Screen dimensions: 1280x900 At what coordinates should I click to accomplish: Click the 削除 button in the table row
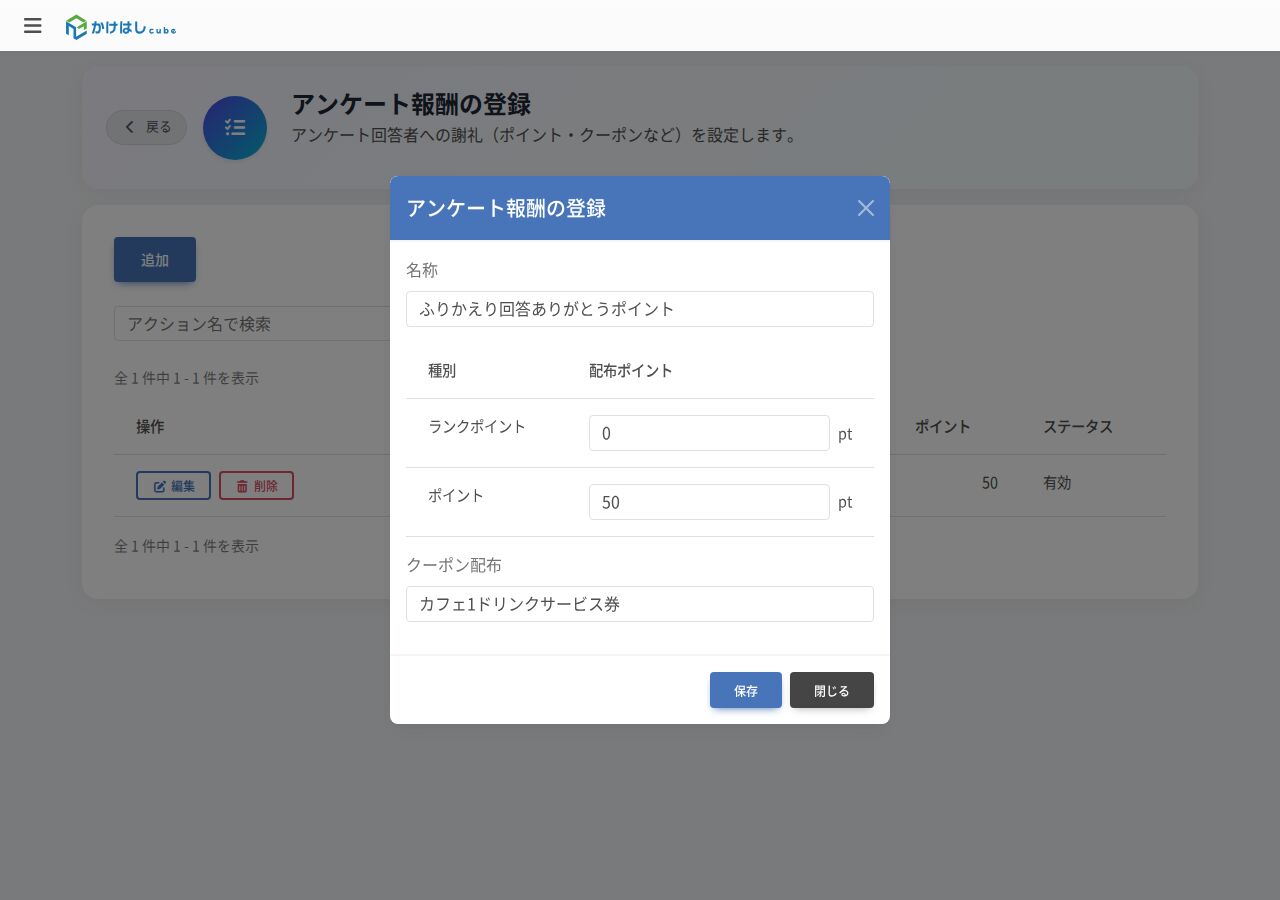(x=256, y=486)
